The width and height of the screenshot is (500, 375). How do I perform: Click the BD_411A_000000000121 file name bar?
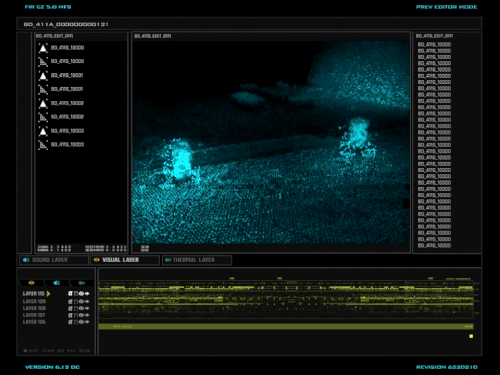249,24
